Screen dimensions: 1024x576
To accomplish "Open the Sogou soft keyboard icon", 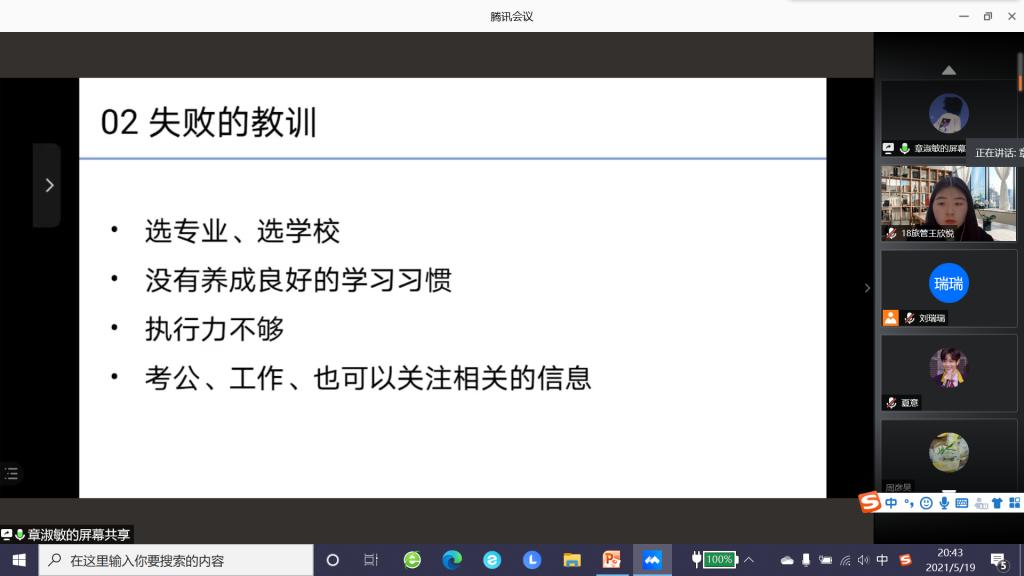I will coord(962,503).
